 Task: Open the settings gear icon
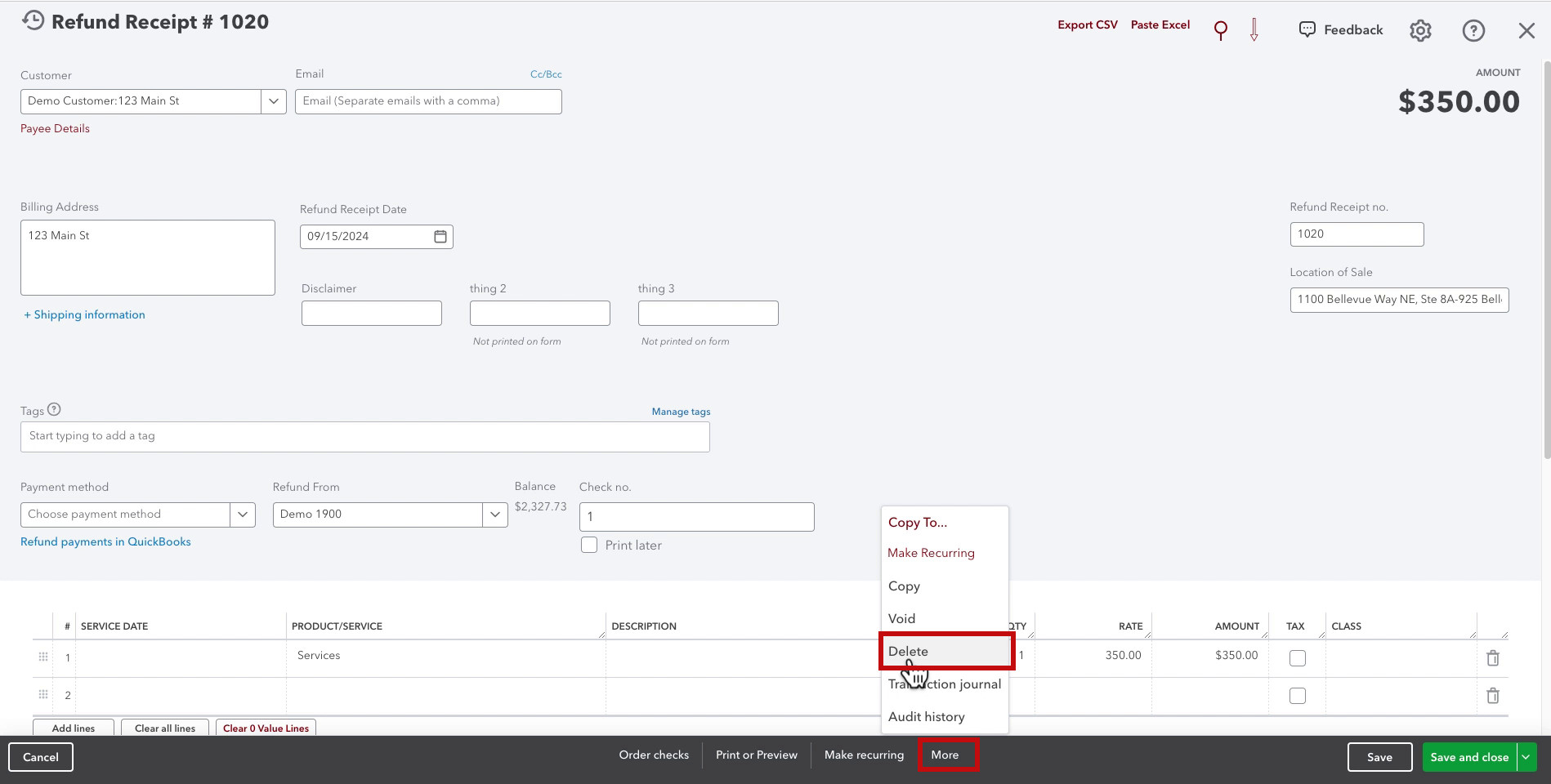1420,30
